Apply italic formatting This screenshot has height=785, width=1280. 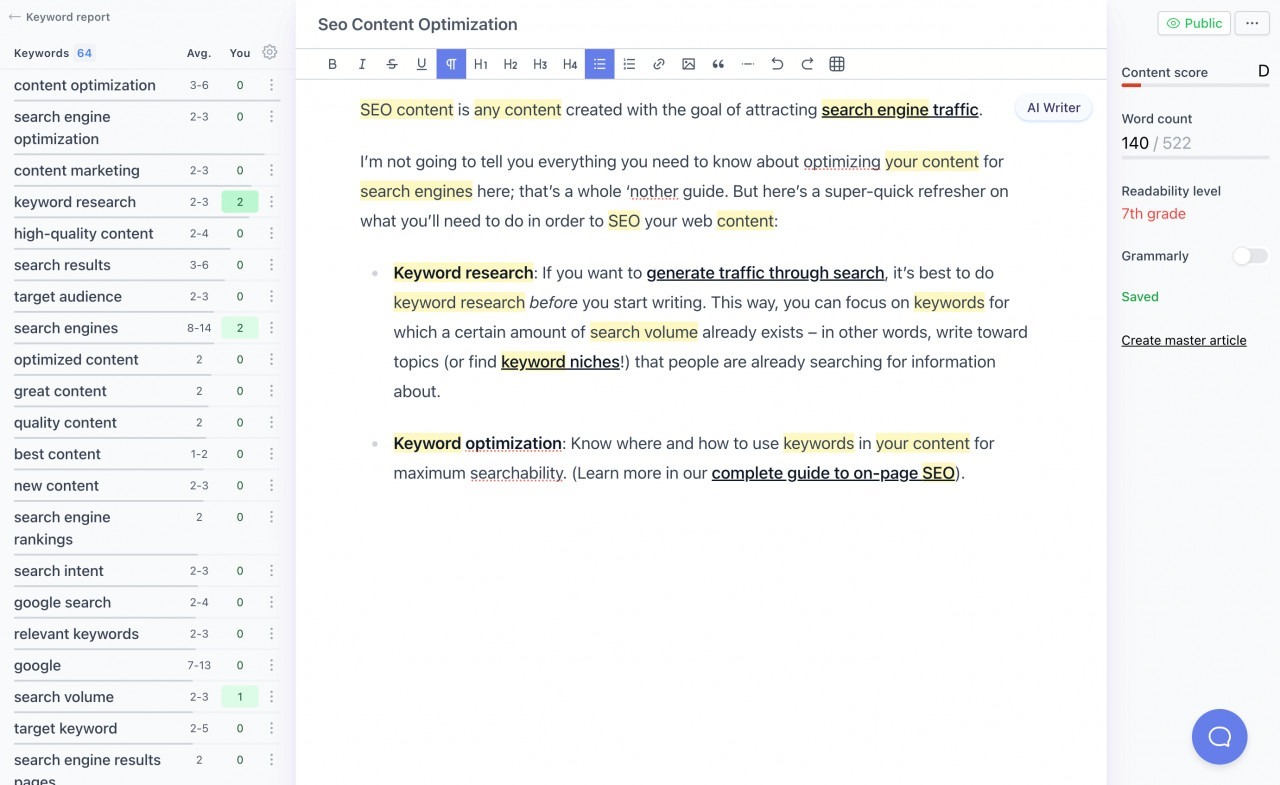pos(362,64)
